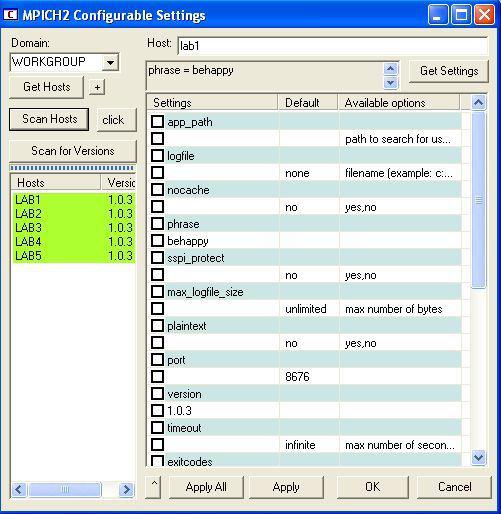Click the MPICH2 title bar application icon
The image size is (501, 514).
10,15
